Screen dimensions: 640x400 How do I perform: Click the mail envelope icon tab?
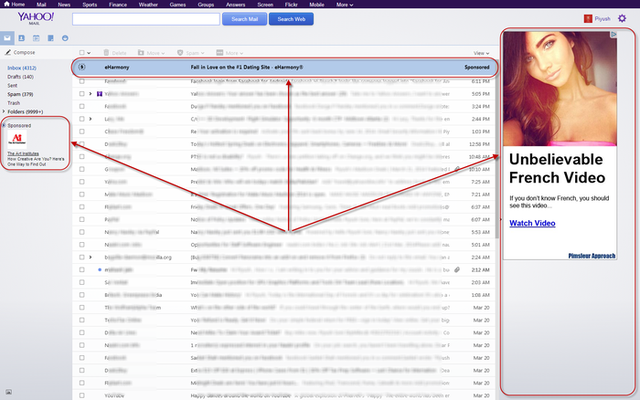[x=8, y=38]
